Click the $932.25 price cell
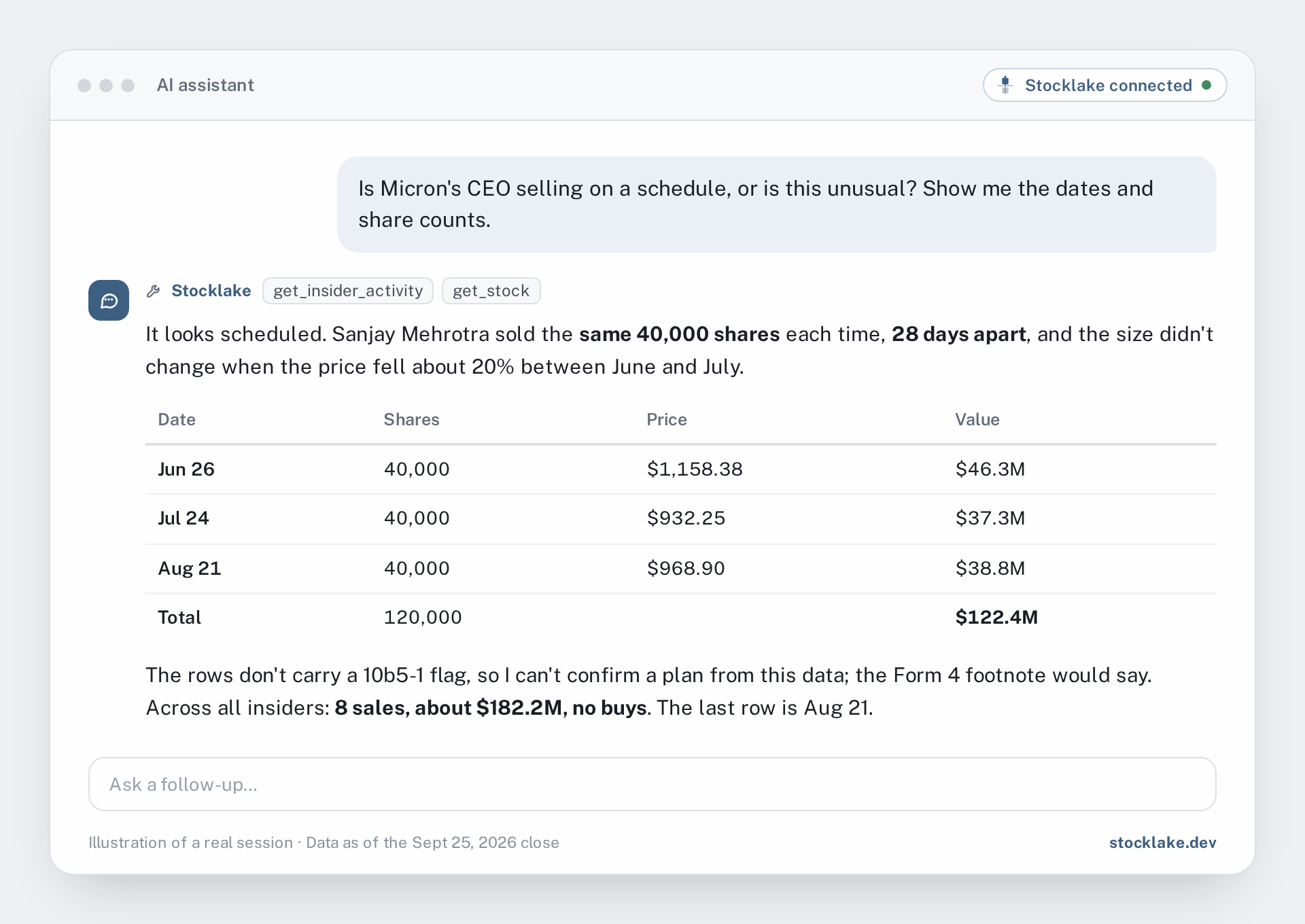The height and width of the screenshot is (924, 1305). tap(686, 518)
